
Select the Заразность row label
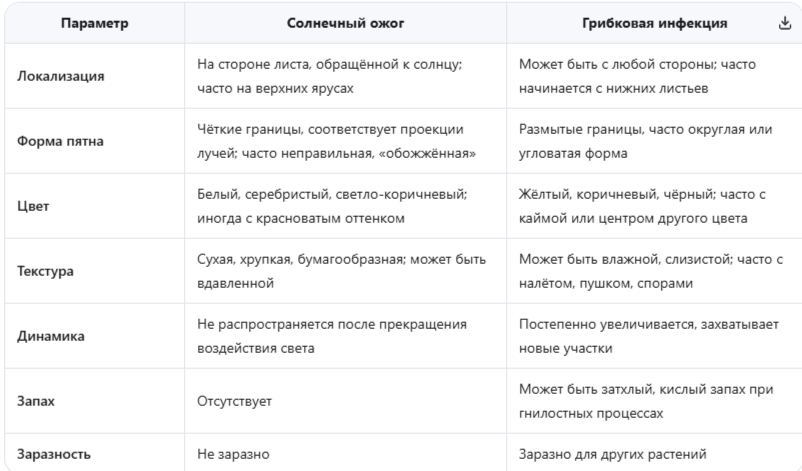pyautogui.click(x=54, y=454)
